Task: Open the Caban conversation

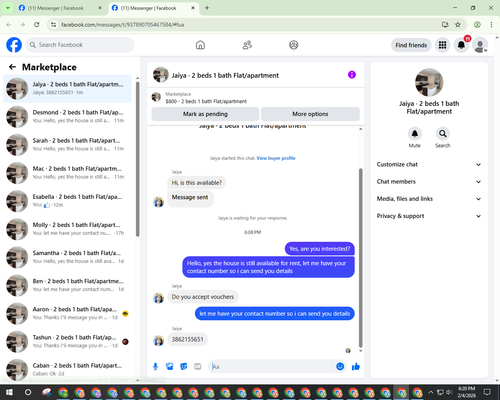Action: (x=67, y=369)
